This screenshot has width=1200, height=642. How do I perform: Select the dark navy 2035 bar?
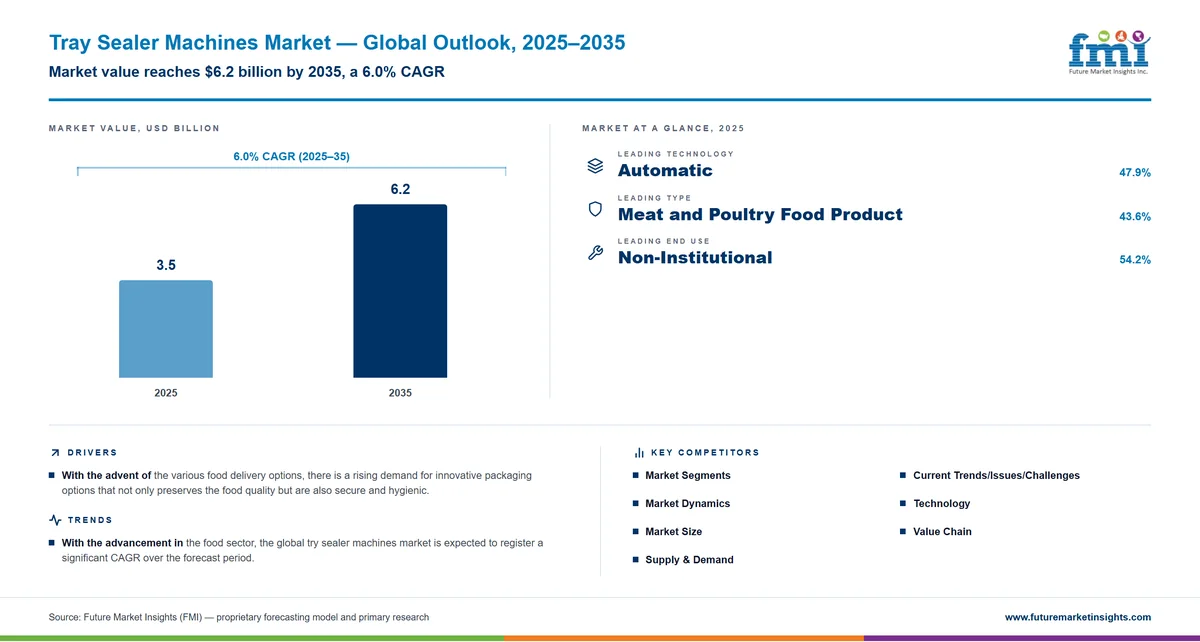[x=400, y=291]
